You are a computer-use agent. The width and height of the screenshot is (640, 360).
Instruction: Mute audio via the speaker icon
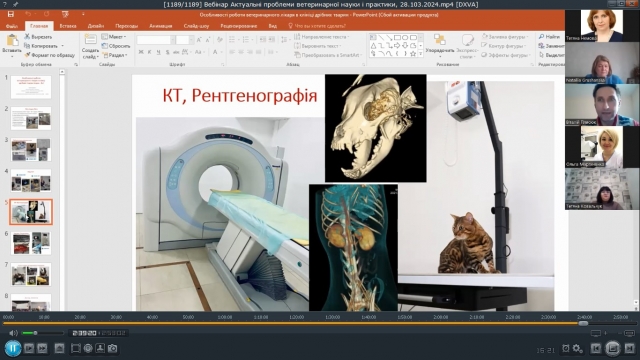coord(13,333)
